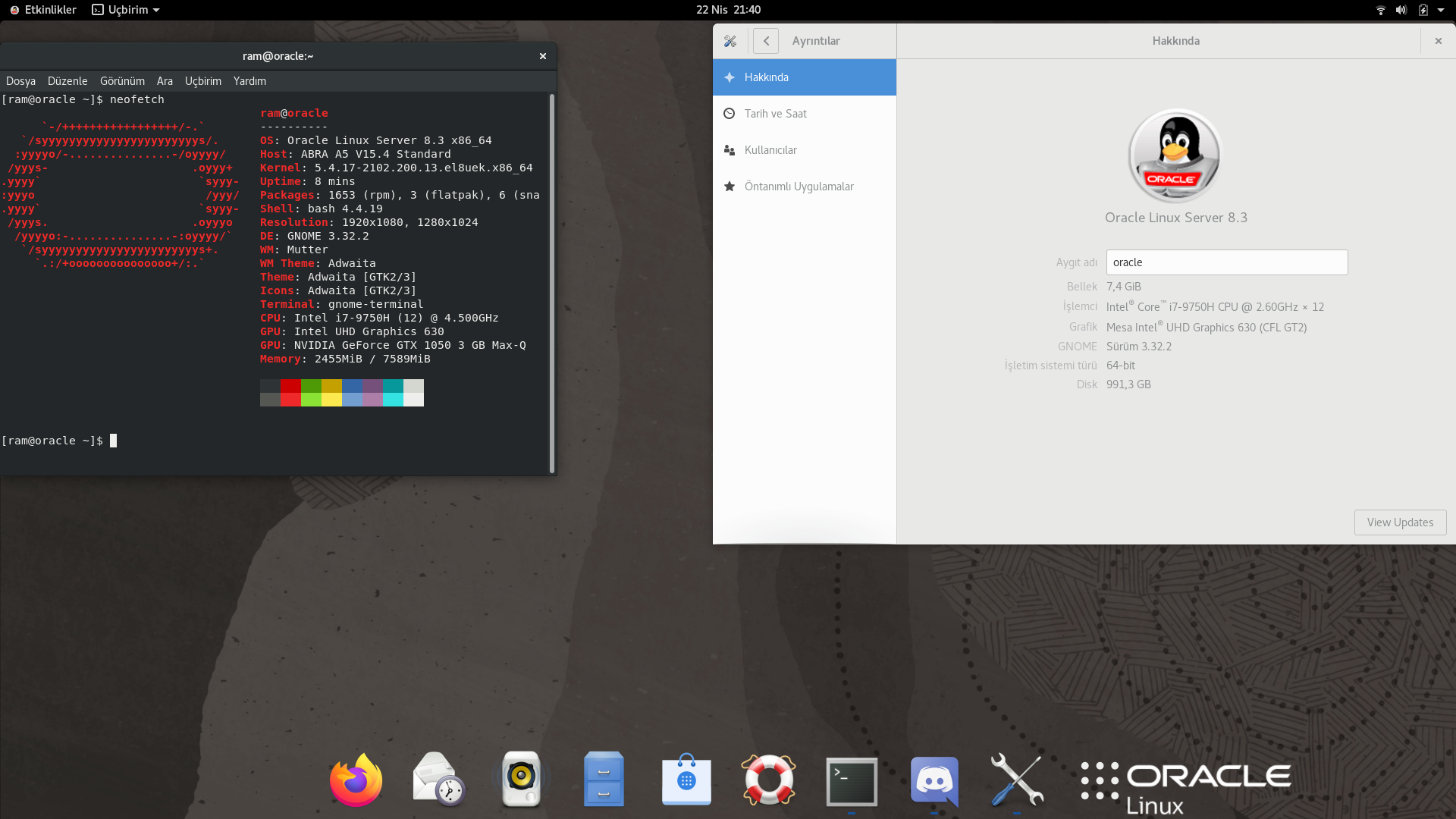Click the color swatch palette in terminal

[341, 393]
